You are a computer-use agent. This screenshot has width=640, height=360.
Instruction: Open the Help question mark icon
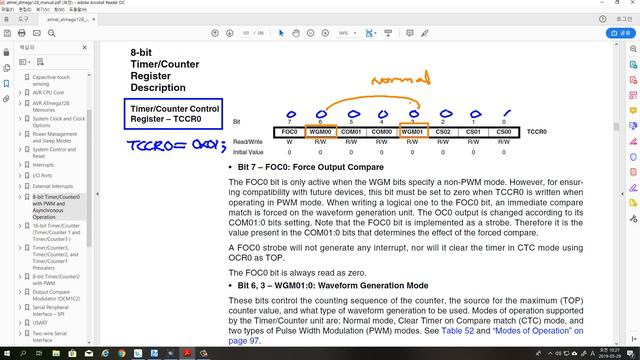point(602,19)
